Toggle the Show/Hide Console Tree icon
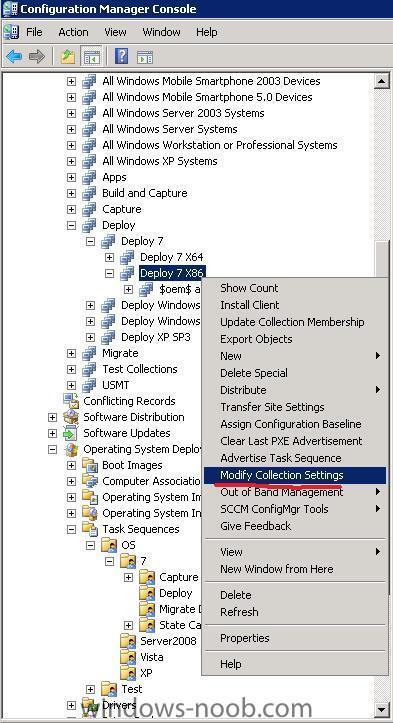This screenshot has width=393, height=723. click(91, 57)
